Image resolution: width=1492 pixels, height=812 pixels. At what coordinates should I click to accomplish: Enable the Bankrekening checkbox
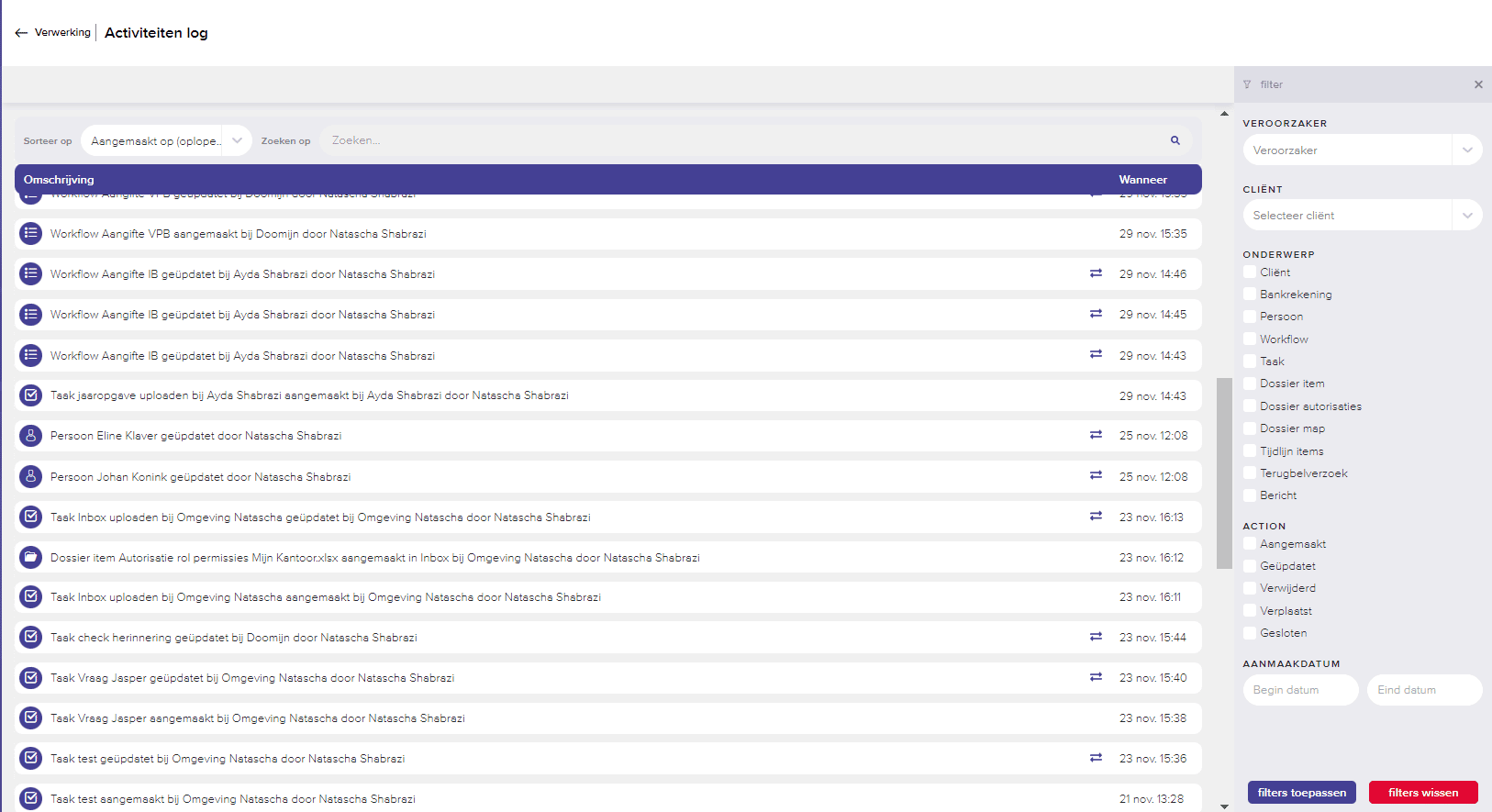click(1250, 295)
